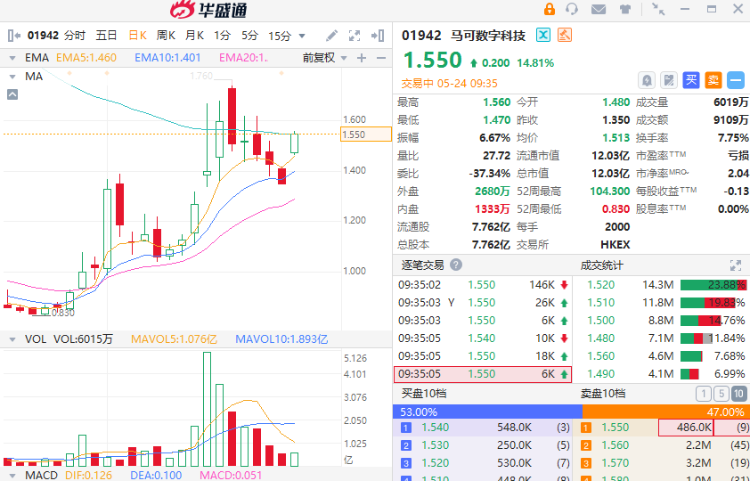This screenshot has height=481, width=750.
Task: Click the compact-mode shrink arrows icon
Action: pyautogui.click(x=659, y=9)
